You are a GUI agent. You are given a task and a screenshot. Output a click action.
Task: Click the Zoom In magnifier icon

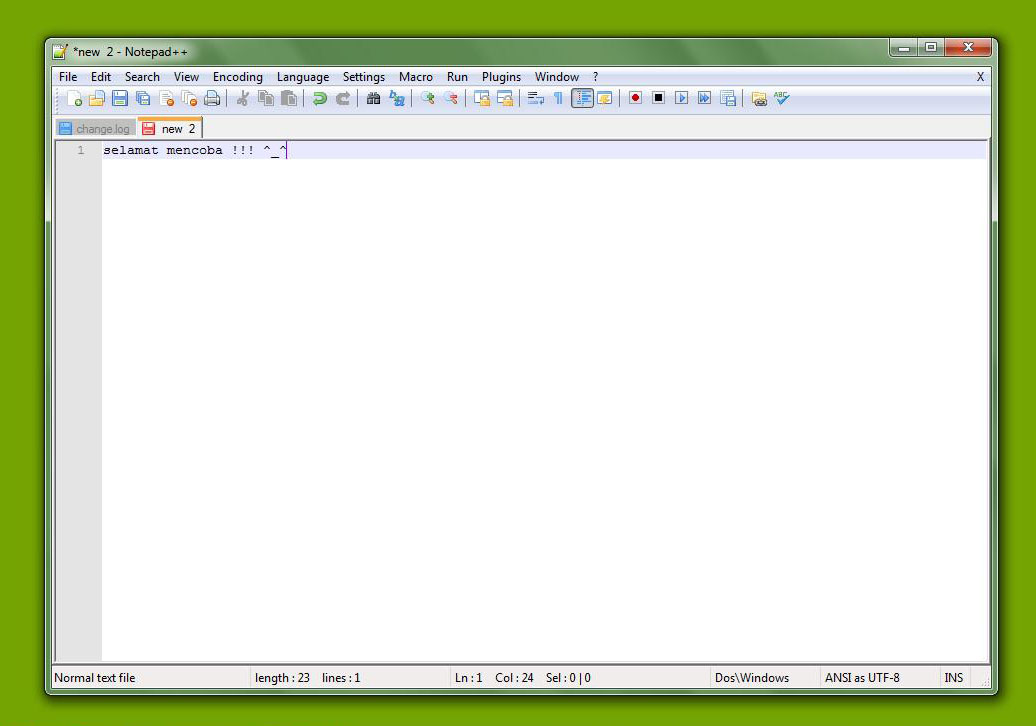coord(427,98)
